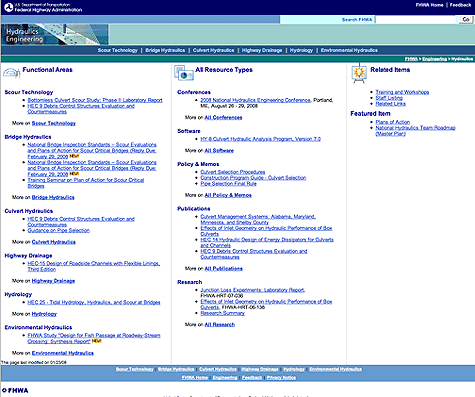
Task: Open Construction Program Guide Culvert Selection link
Action: click(253, 178)
